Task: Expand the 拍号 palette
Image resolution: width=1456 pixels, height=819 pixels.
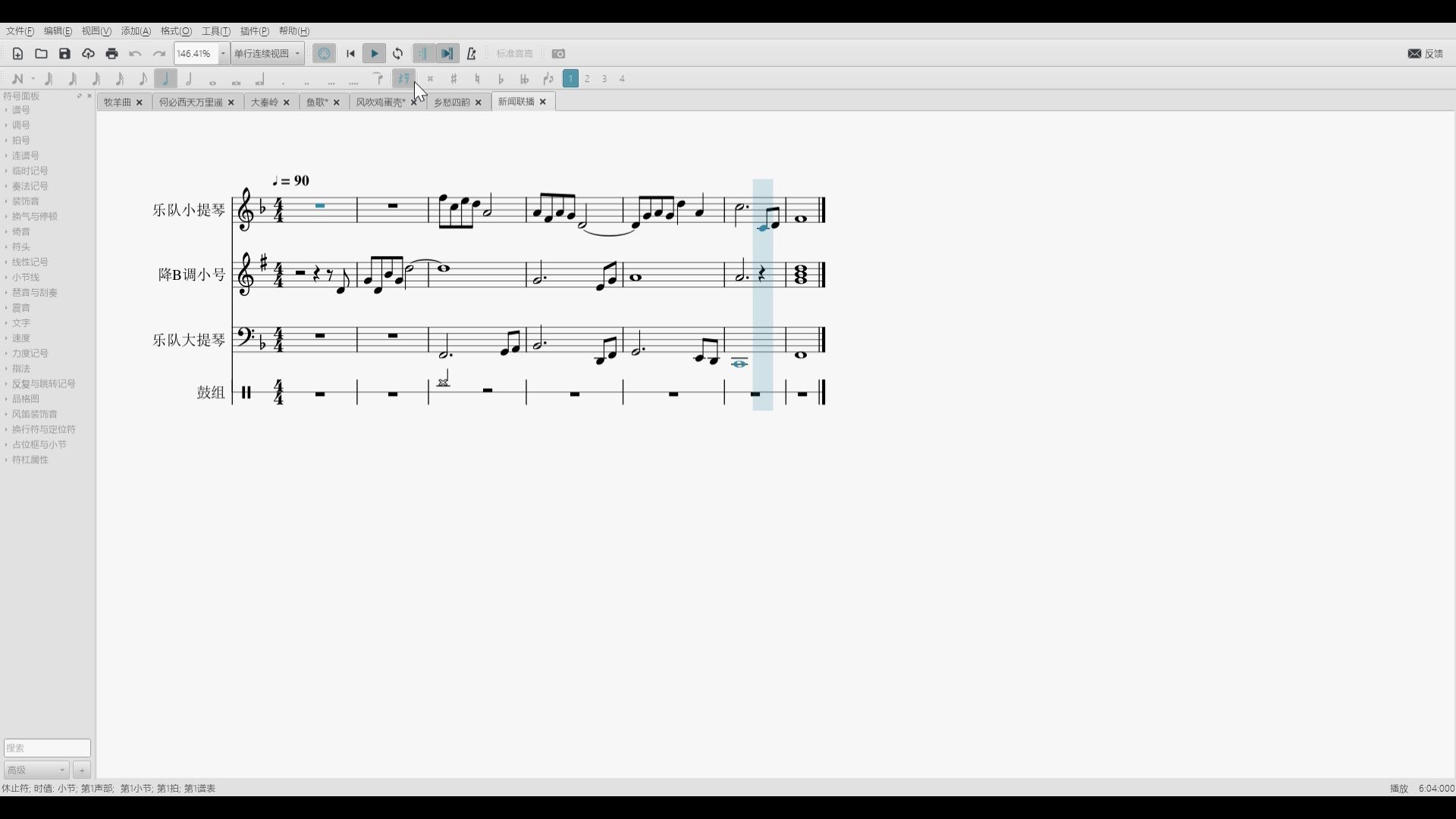Action: pyautogui.click(x=21, y=140)
